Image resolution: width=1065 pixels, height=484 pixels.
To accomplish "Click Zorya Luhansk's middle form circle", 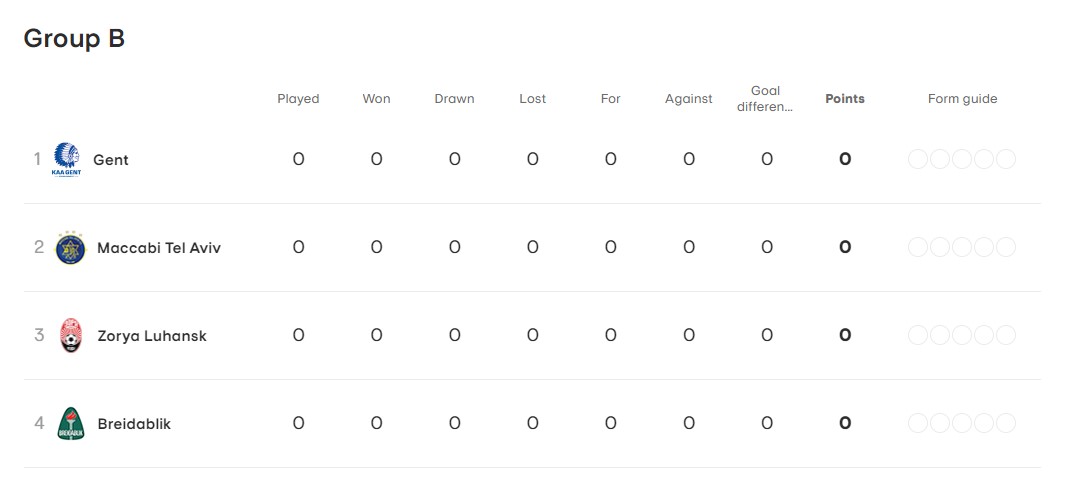I will point(962,335).
